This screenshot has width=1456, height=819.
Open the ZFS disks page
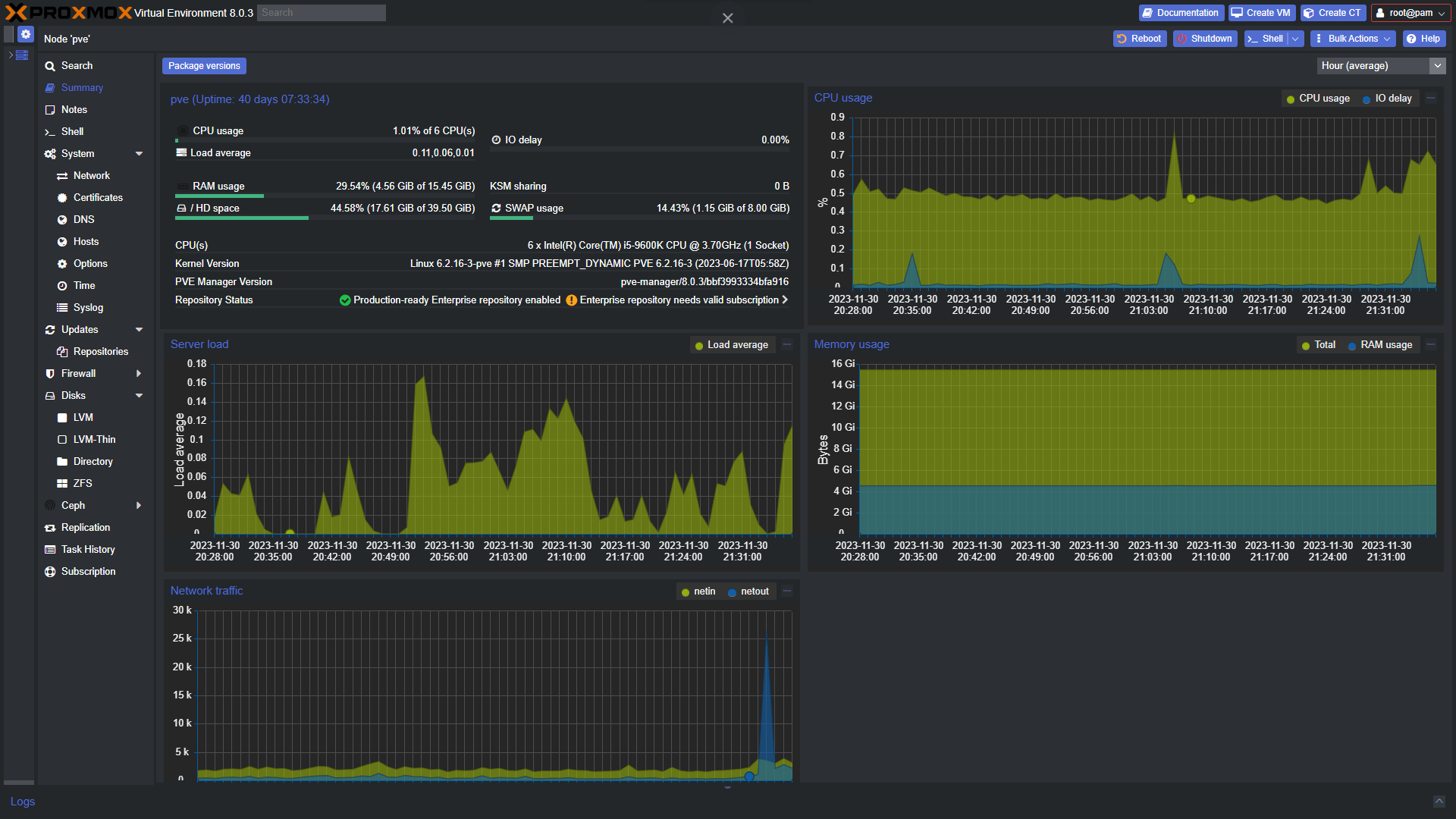(82, 484)
